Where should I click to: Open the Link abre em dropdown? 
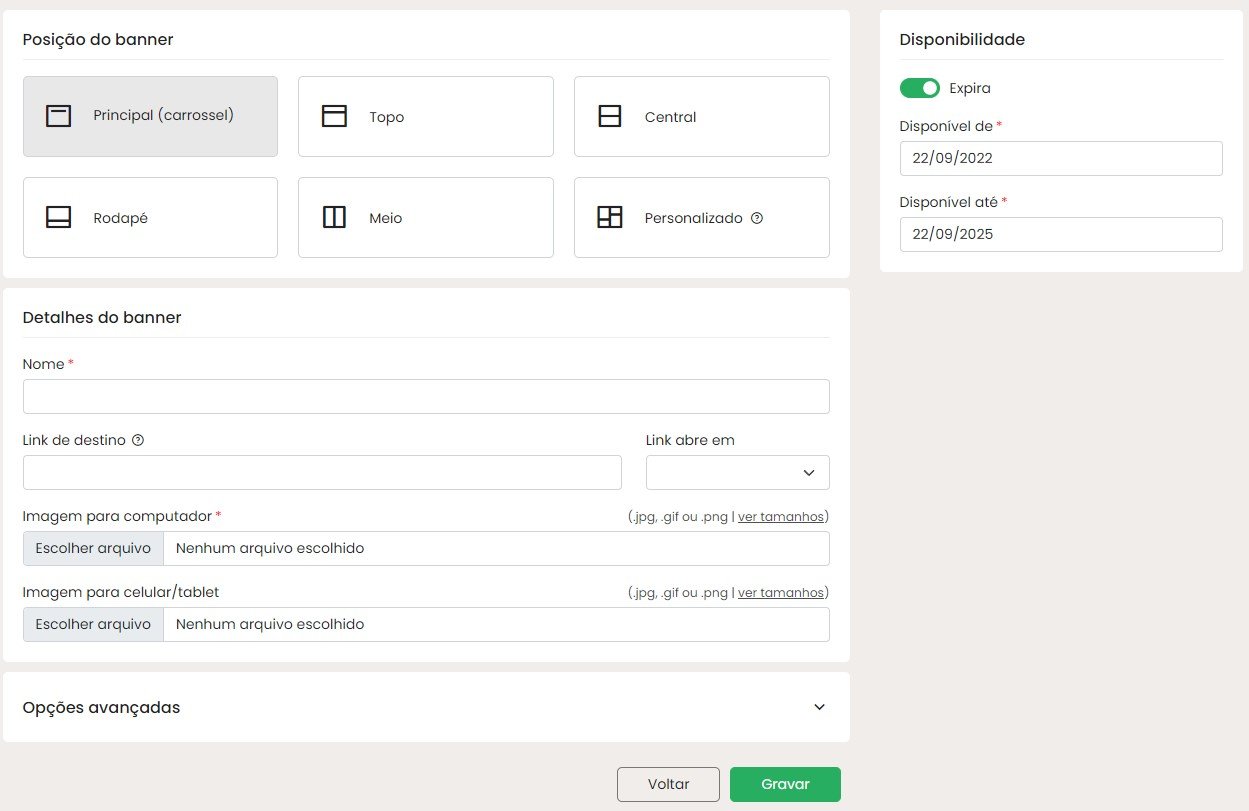(x=738, y=472)
